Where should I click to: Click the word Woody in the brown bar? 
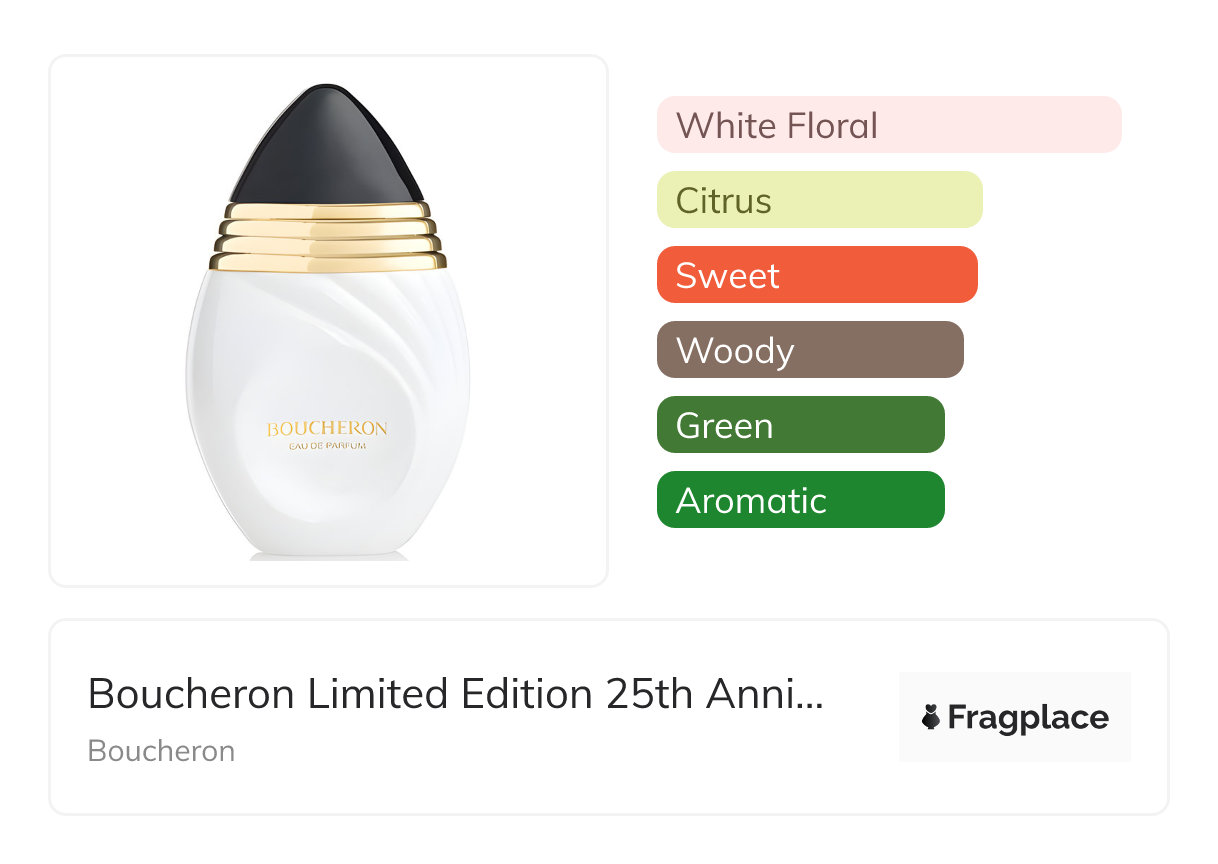click(735, 351)
